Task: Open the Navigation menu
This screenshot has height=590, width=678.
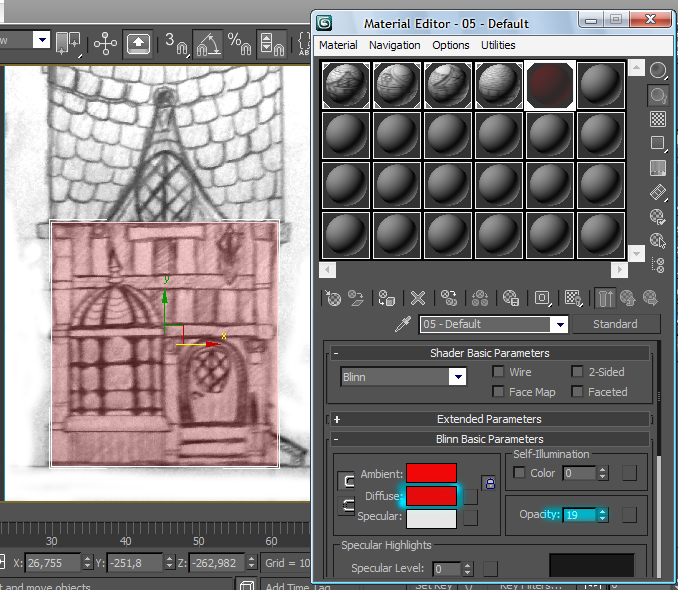Action: coord(394,45)
